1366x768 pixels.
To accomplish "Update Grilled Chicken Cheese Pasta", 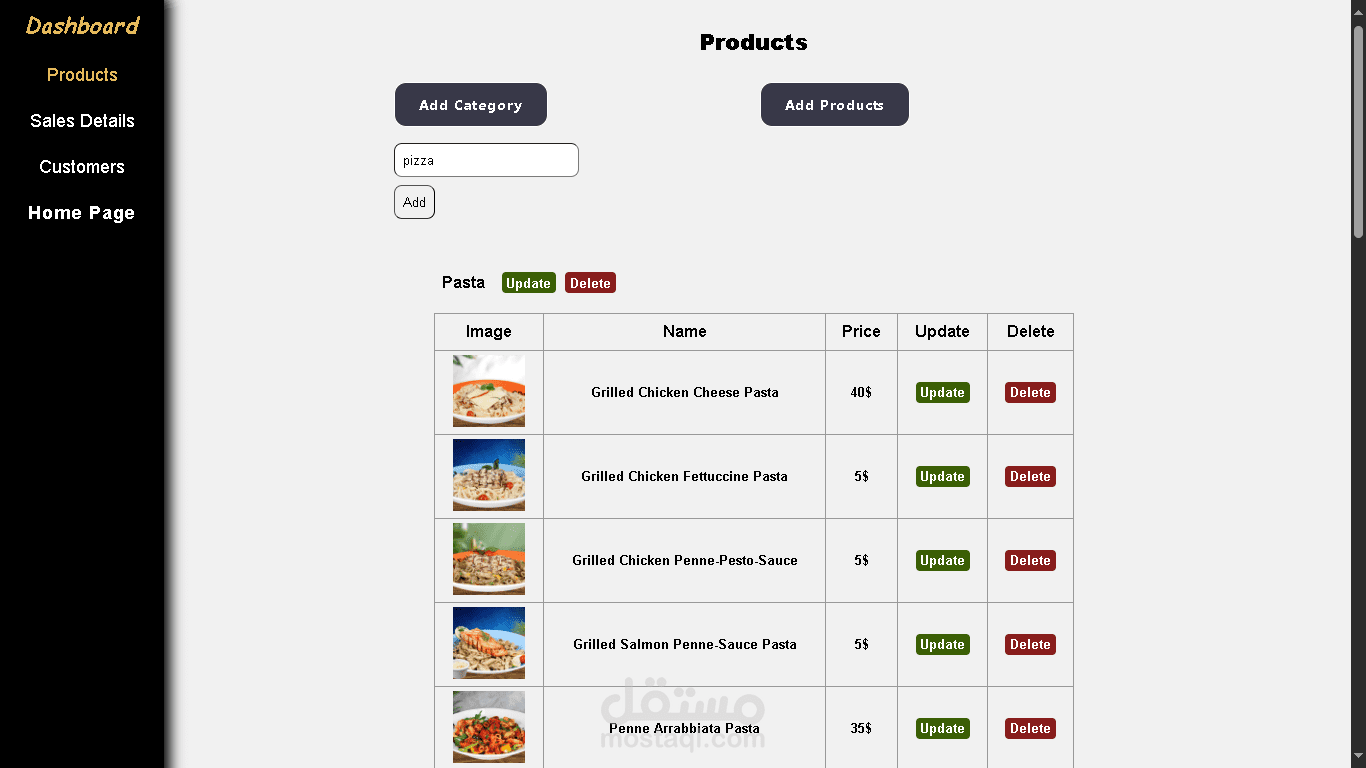I will point(942,393).
